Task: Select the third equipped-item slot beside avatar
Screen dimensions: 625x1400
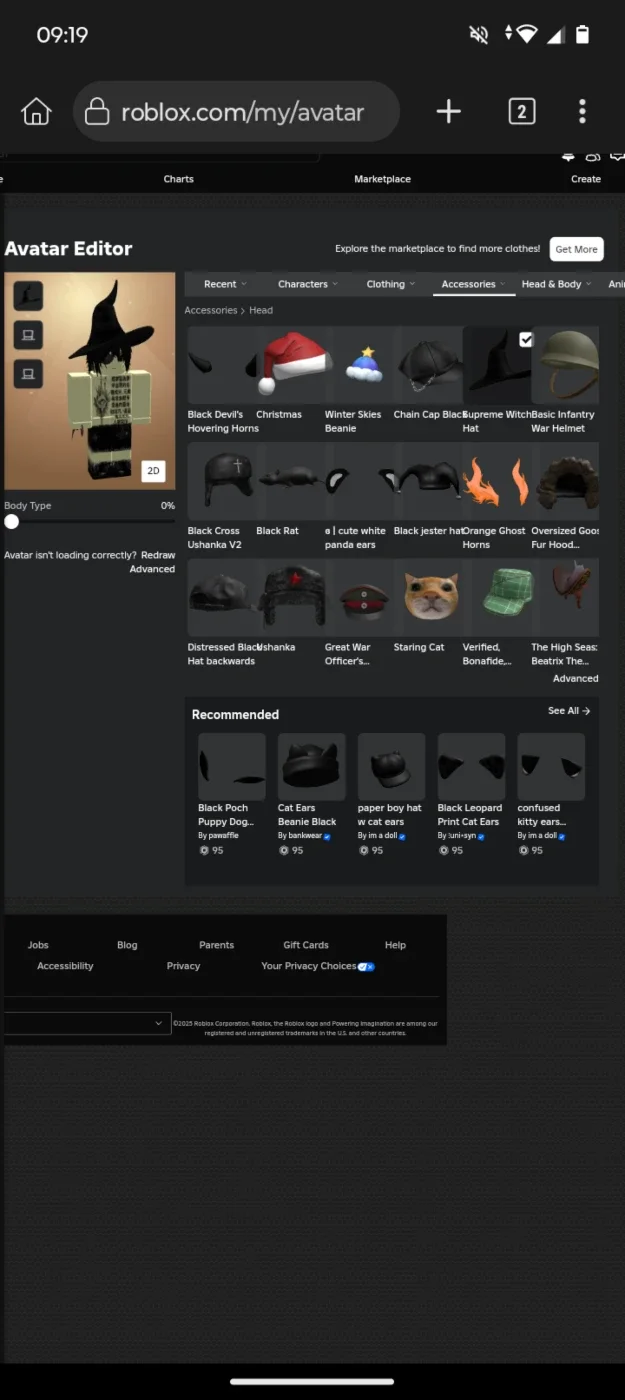Action: 28,374
